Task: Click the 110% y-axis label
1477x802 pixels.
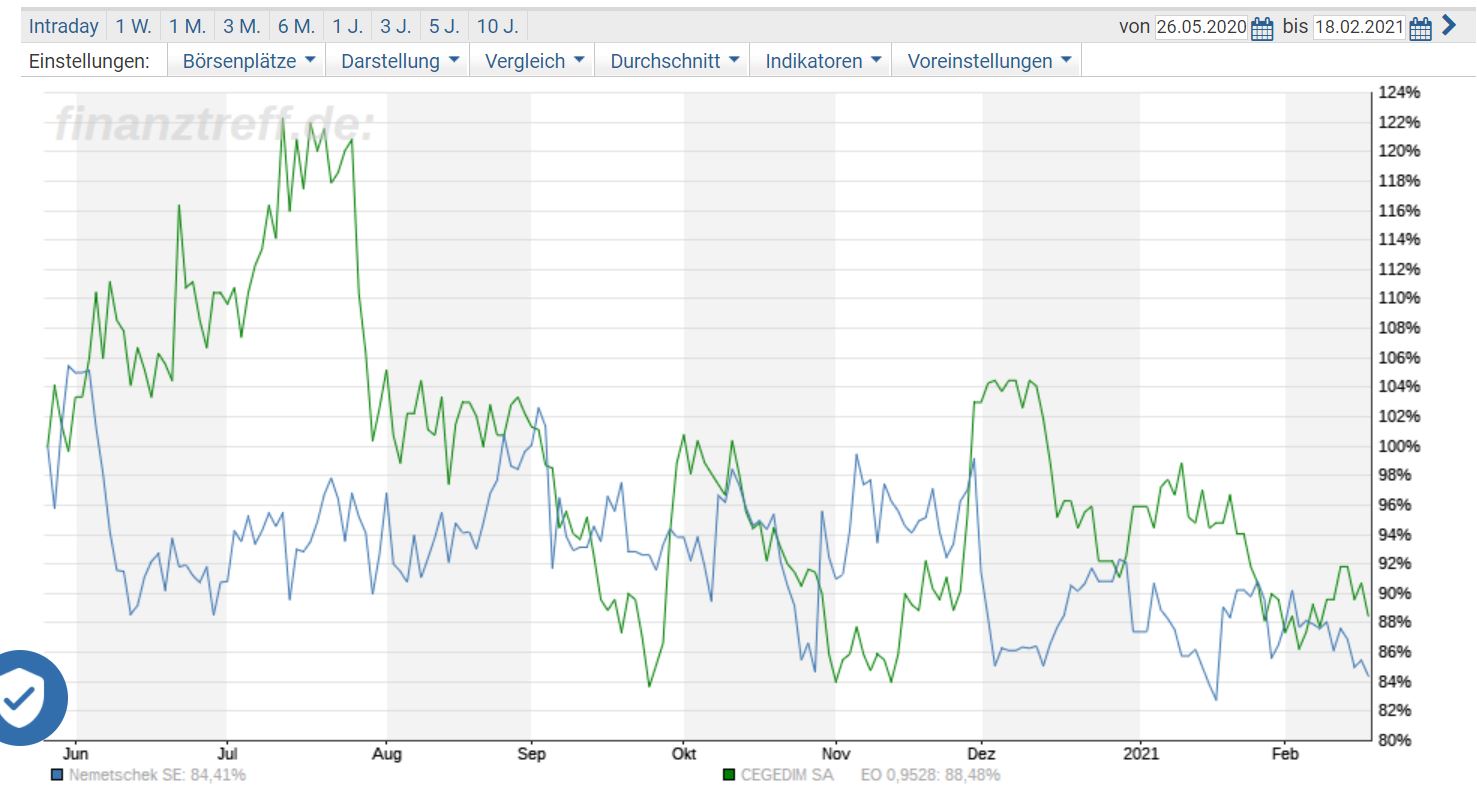Action: tap(1399, 299)
